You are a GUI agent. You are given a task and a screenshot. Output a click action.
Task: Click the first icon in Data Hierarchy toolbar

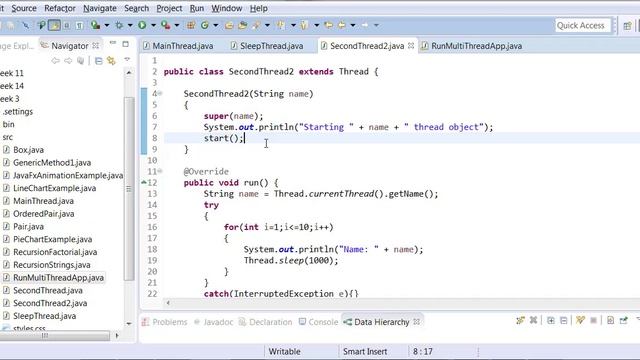520,320
